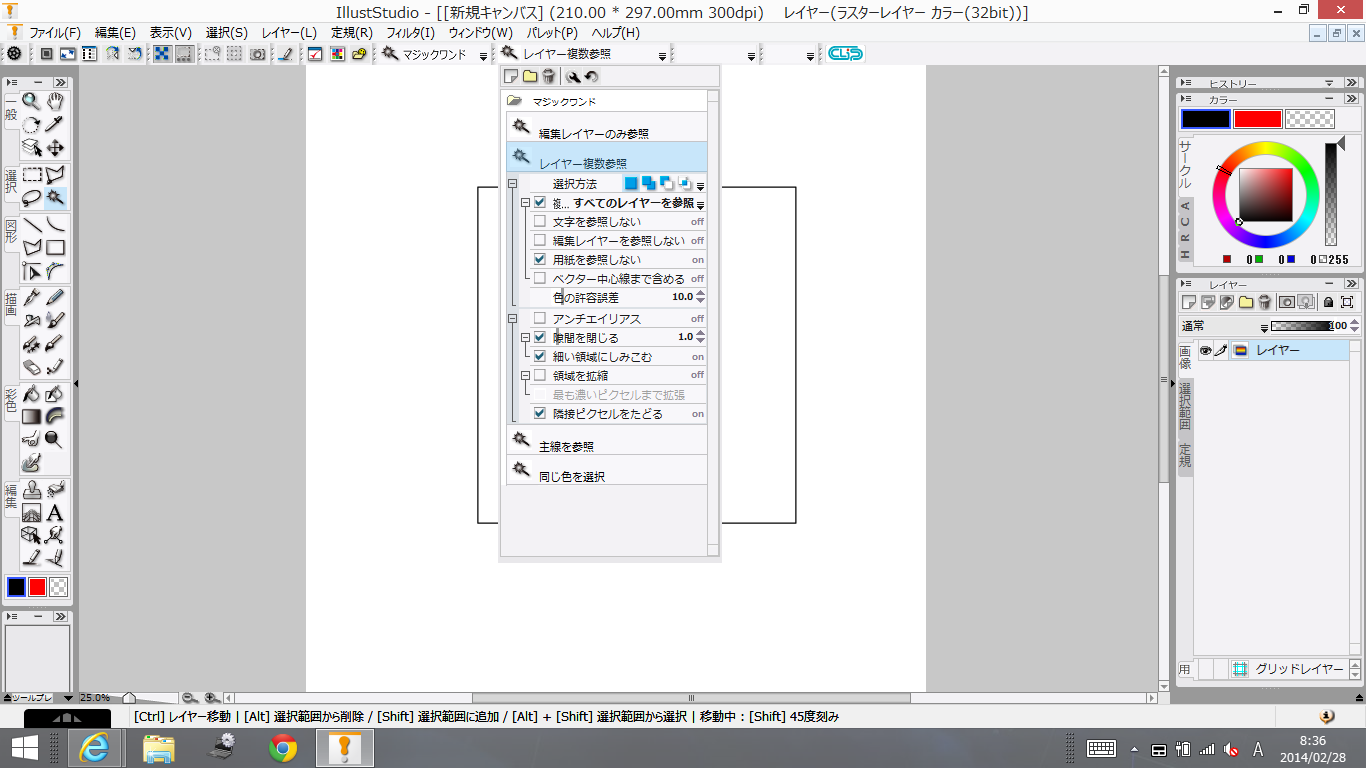Viewport: 1366px width, 768px height.
Task: Open the 'すべてのレイヤーを参照' dropdown
Action: pos(700,204)
